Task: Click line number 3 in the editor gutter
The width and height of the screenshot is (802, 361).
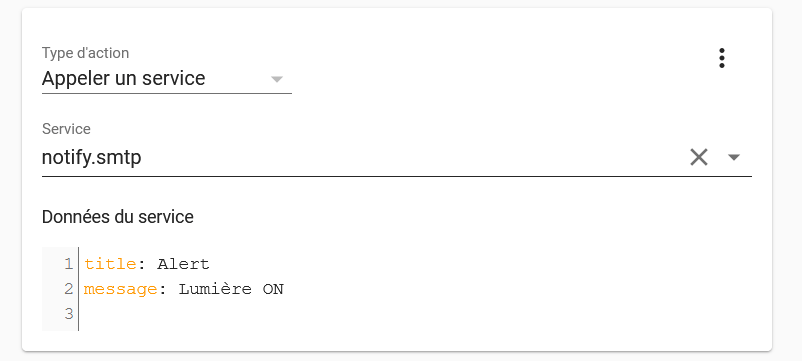Action: (x=69, y=313)
